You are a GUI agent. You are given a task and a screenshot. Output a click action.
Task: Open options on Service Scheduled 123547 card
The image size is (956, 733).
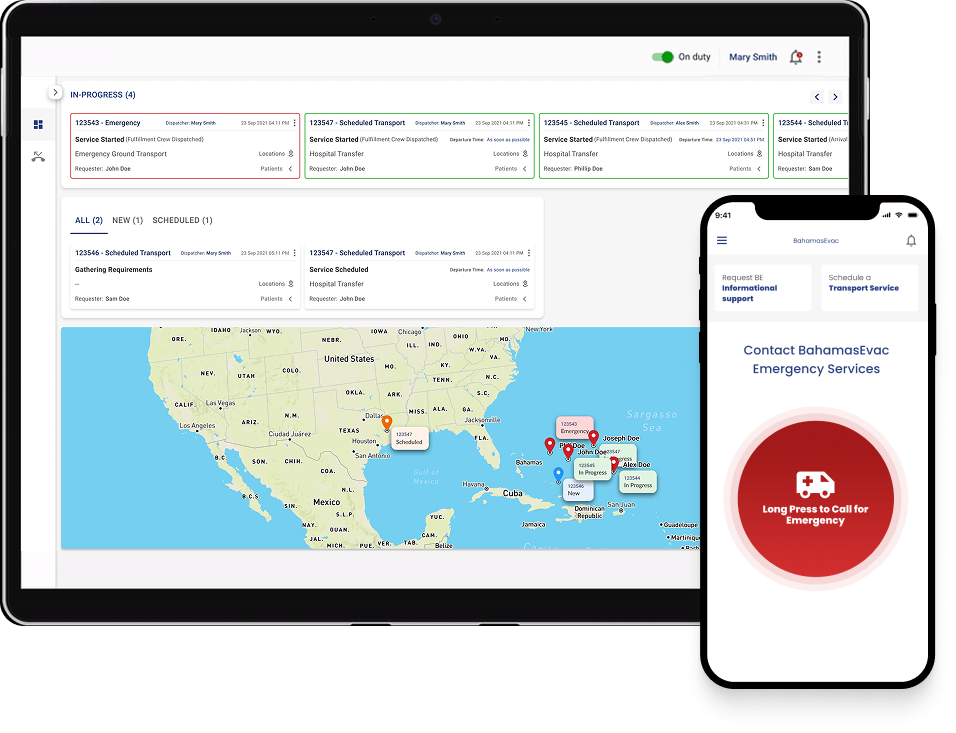click(x=529, y=252)
